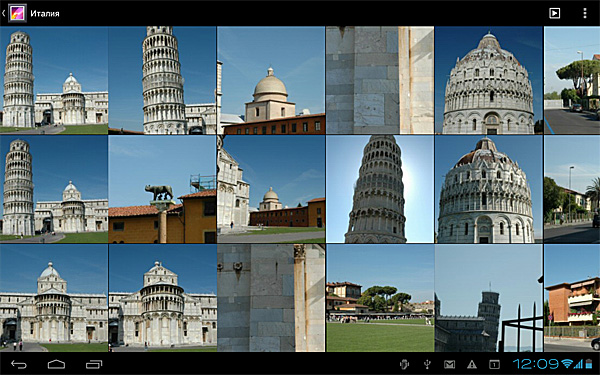Open the three-dot overflow menu

point(585,13)
